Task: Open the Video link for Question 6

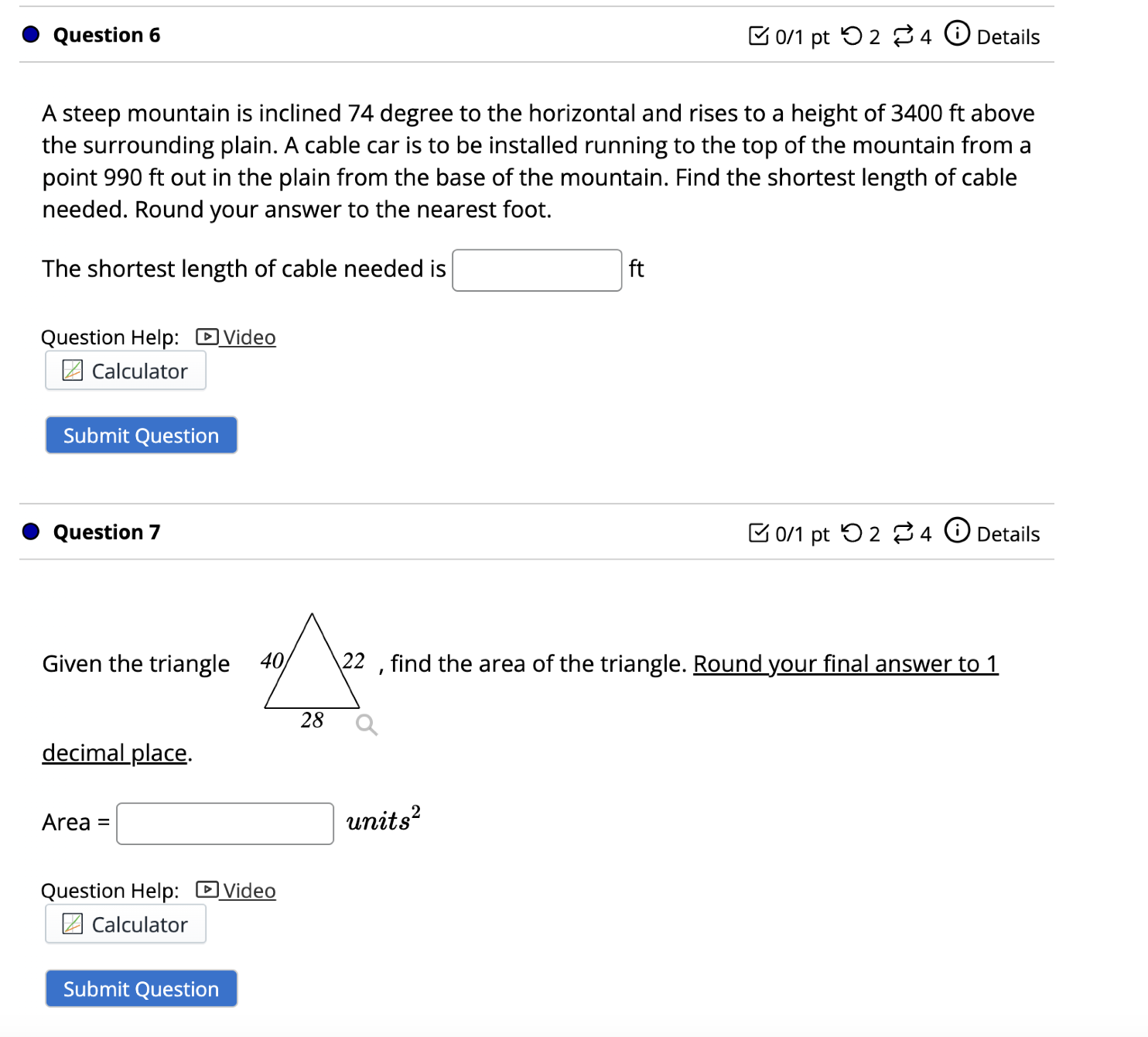Action: (x=248, y=337)
